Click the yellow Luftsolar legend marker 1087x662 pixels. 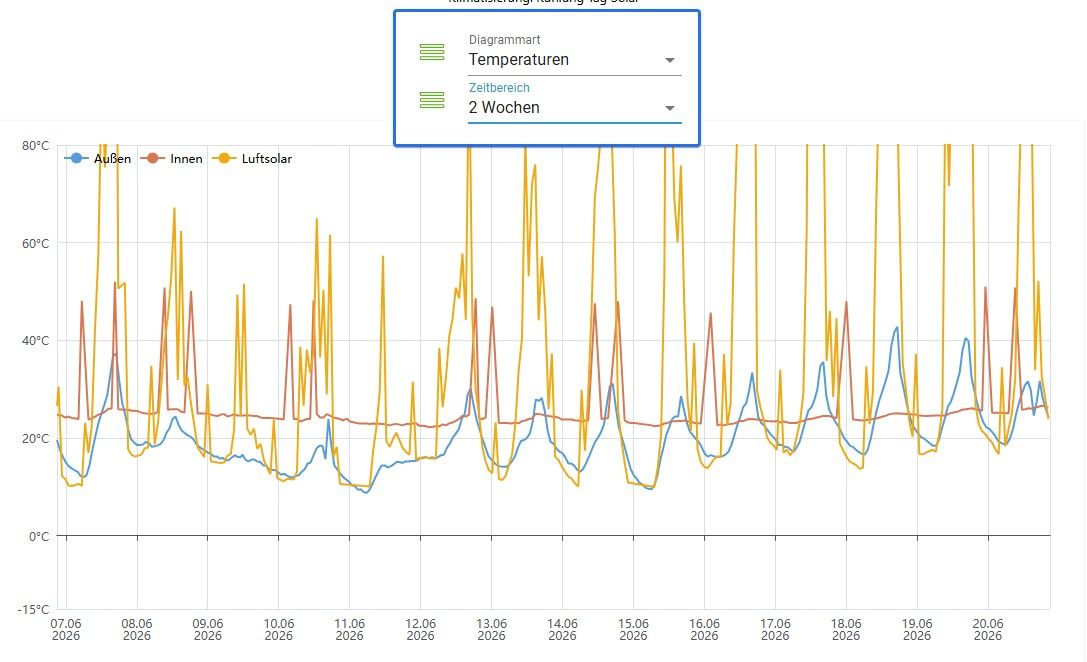coord(225,159)
